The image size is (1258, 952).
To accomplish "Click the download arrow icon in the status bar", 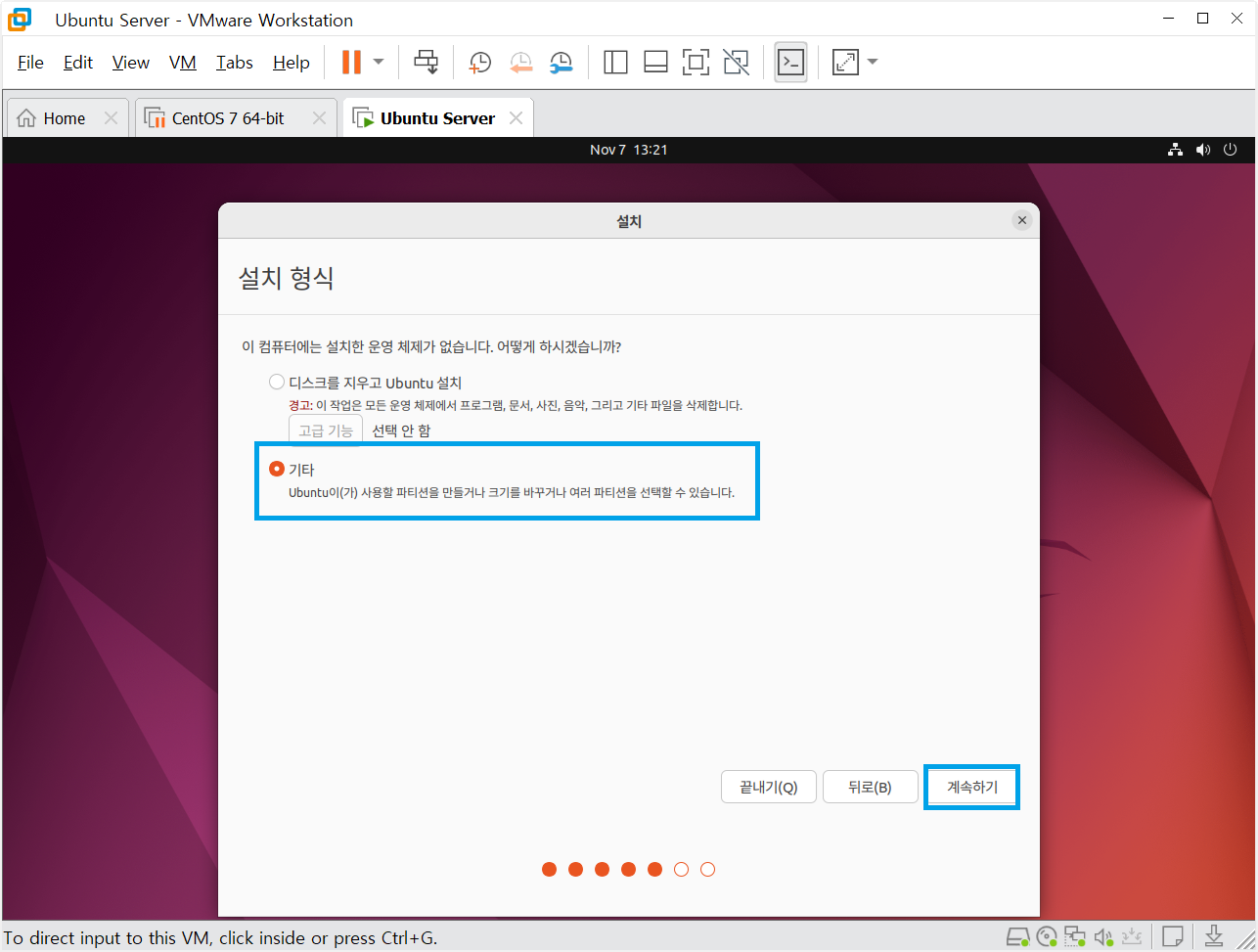I will pyautogui.click(x=1214, y=937).
